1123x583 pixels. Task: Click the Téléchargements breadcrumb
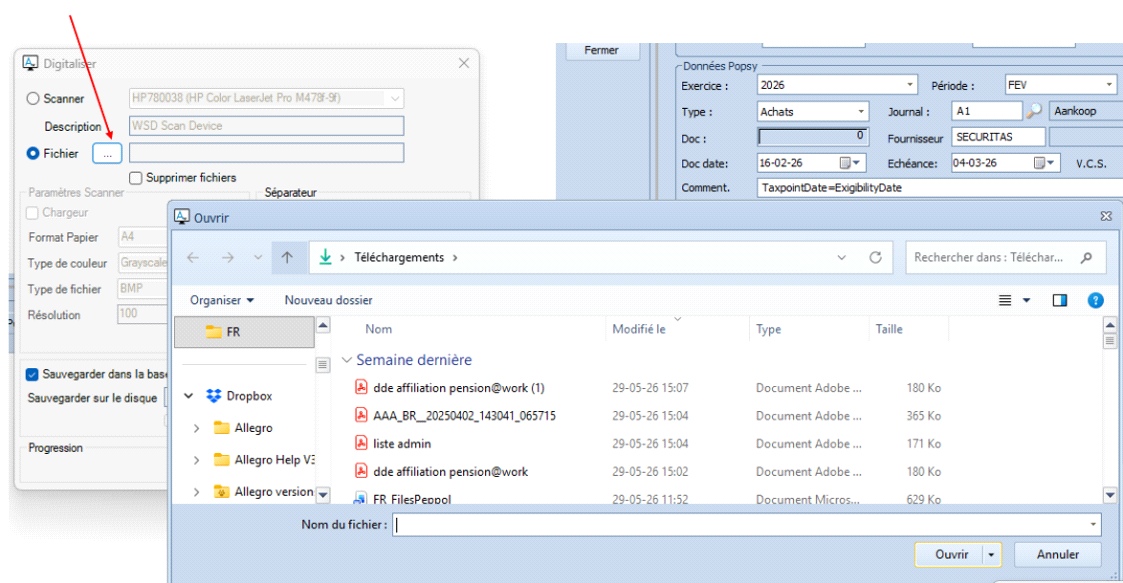[x=399, y=257]
